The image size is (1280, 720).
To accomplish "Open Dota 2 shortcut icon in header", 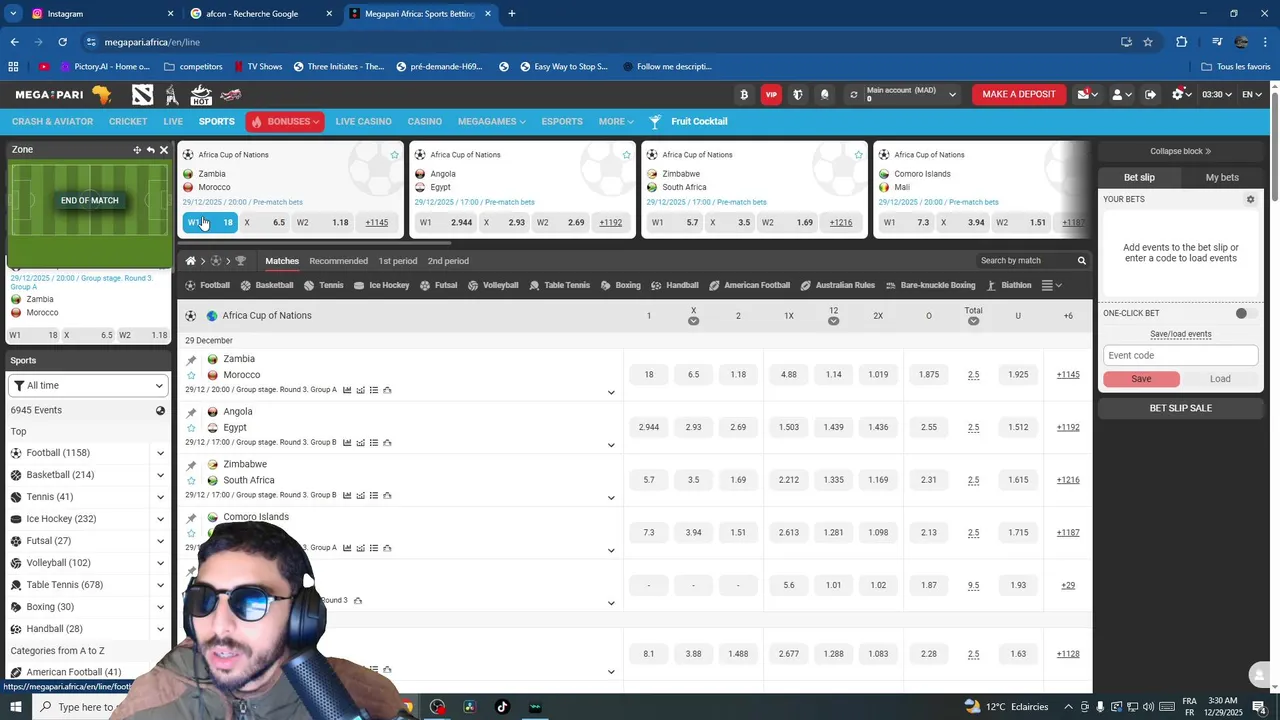I will [143, 95].
